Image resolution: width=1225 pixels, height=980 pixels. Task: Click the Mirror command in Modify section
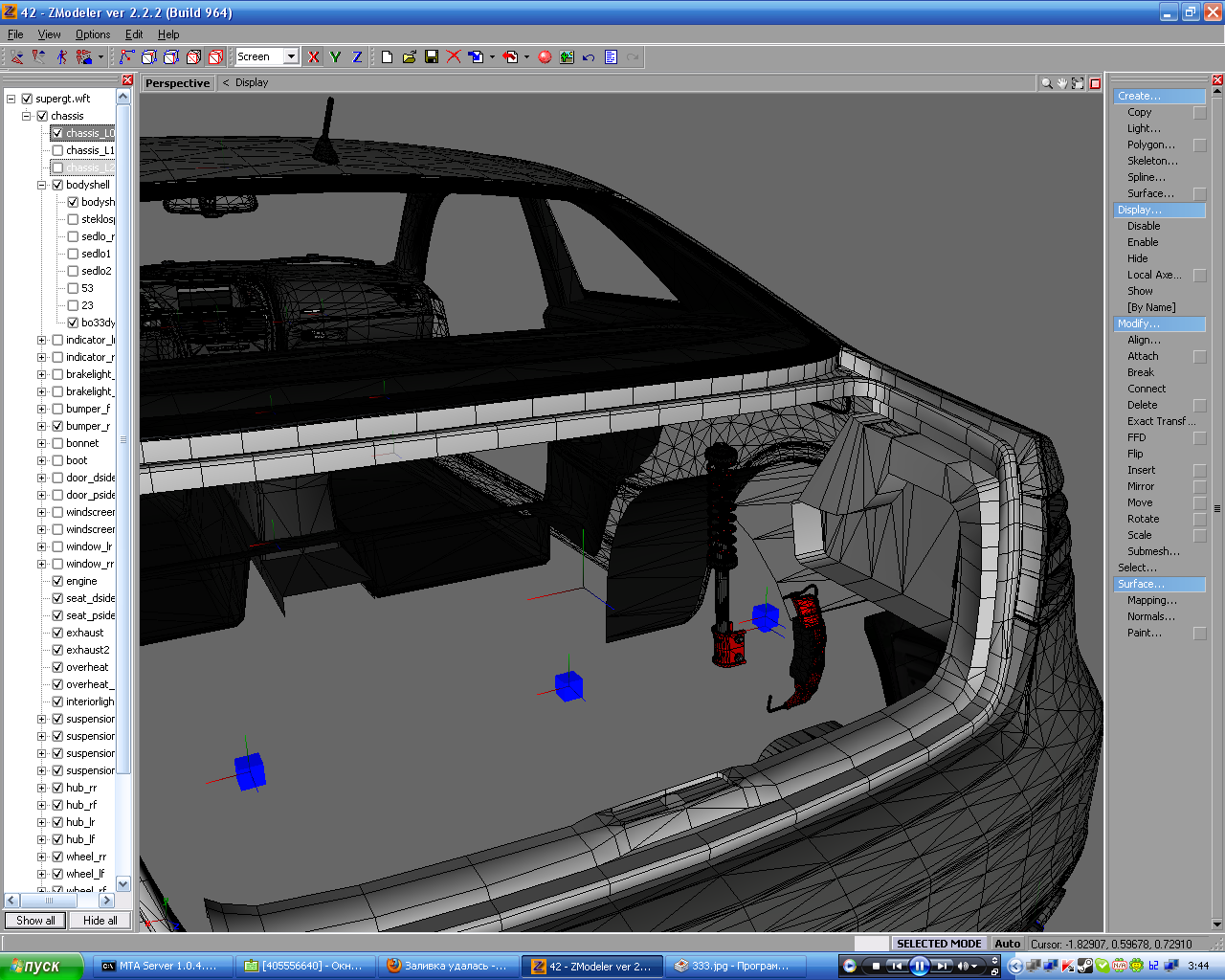[1140, 486]
